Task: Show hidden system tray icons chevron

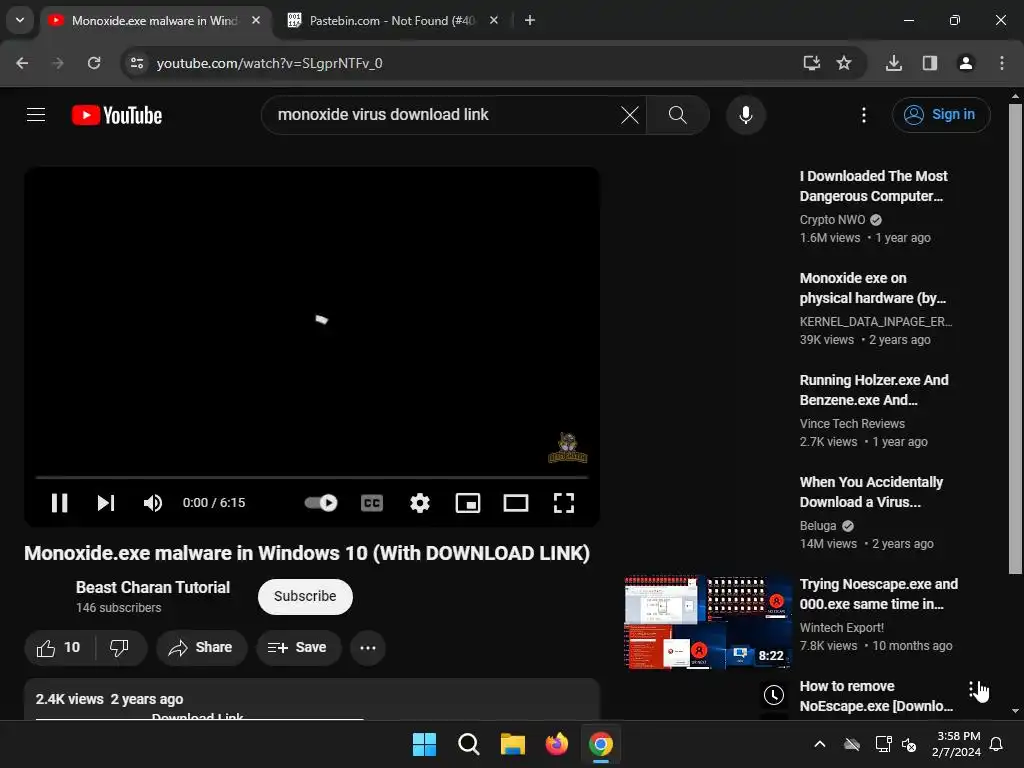Action: click(x=820, y=744)
